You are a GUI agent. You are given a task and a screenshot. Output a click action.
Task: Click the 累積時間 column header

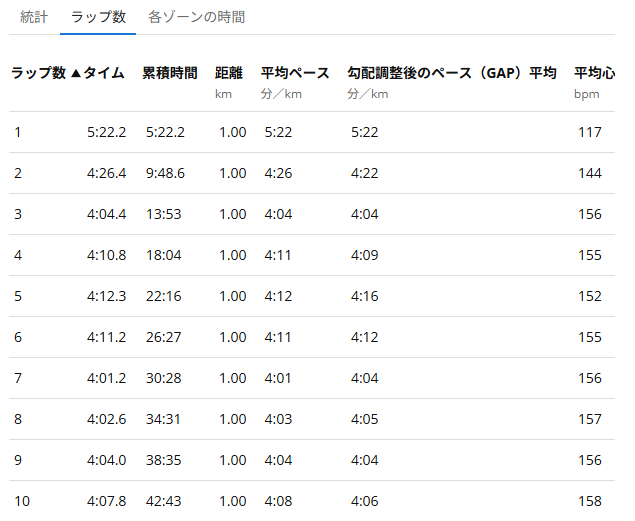(x=169, y=74)
